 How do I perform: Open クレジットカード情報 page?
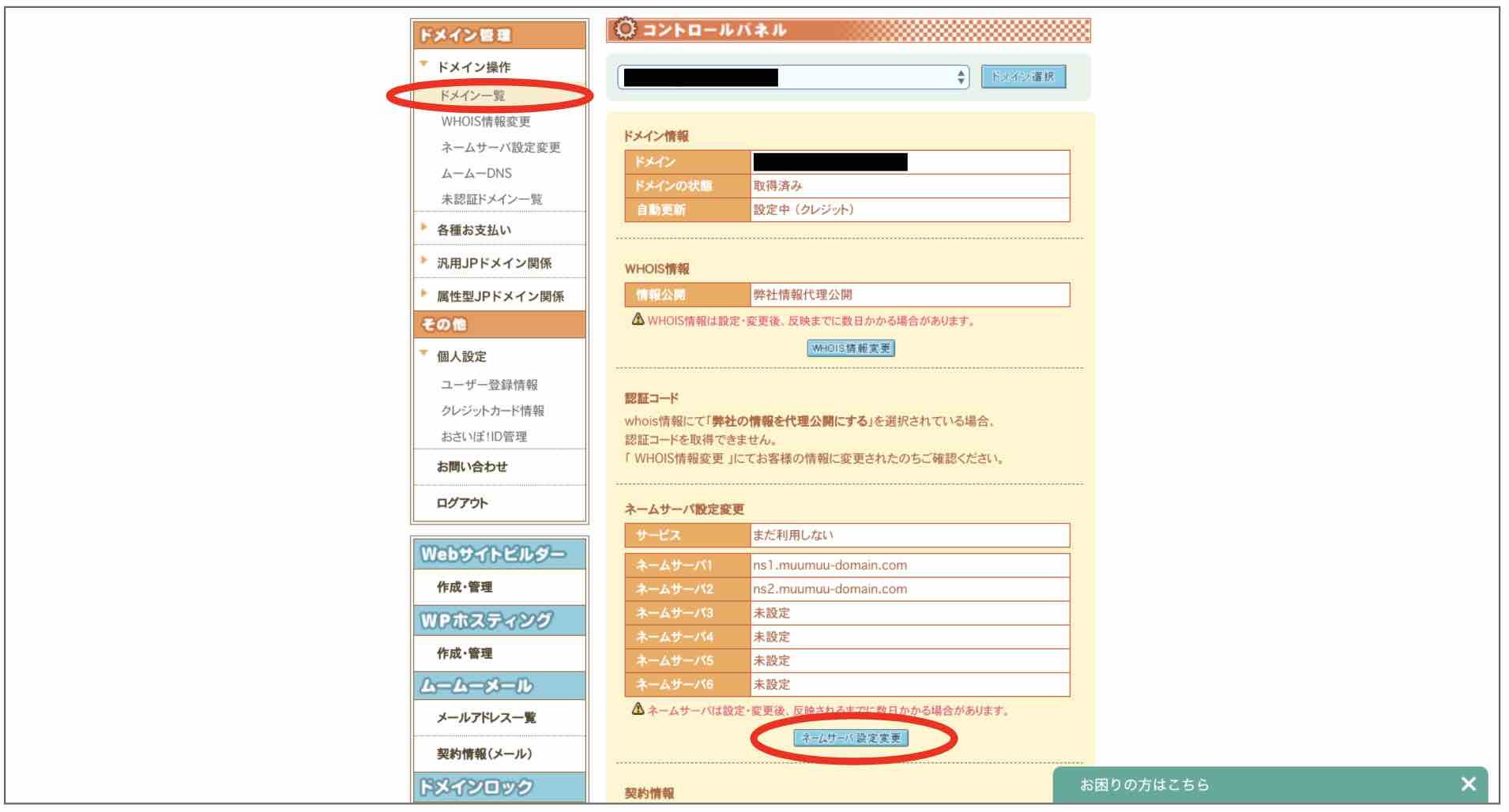(492, 411)
